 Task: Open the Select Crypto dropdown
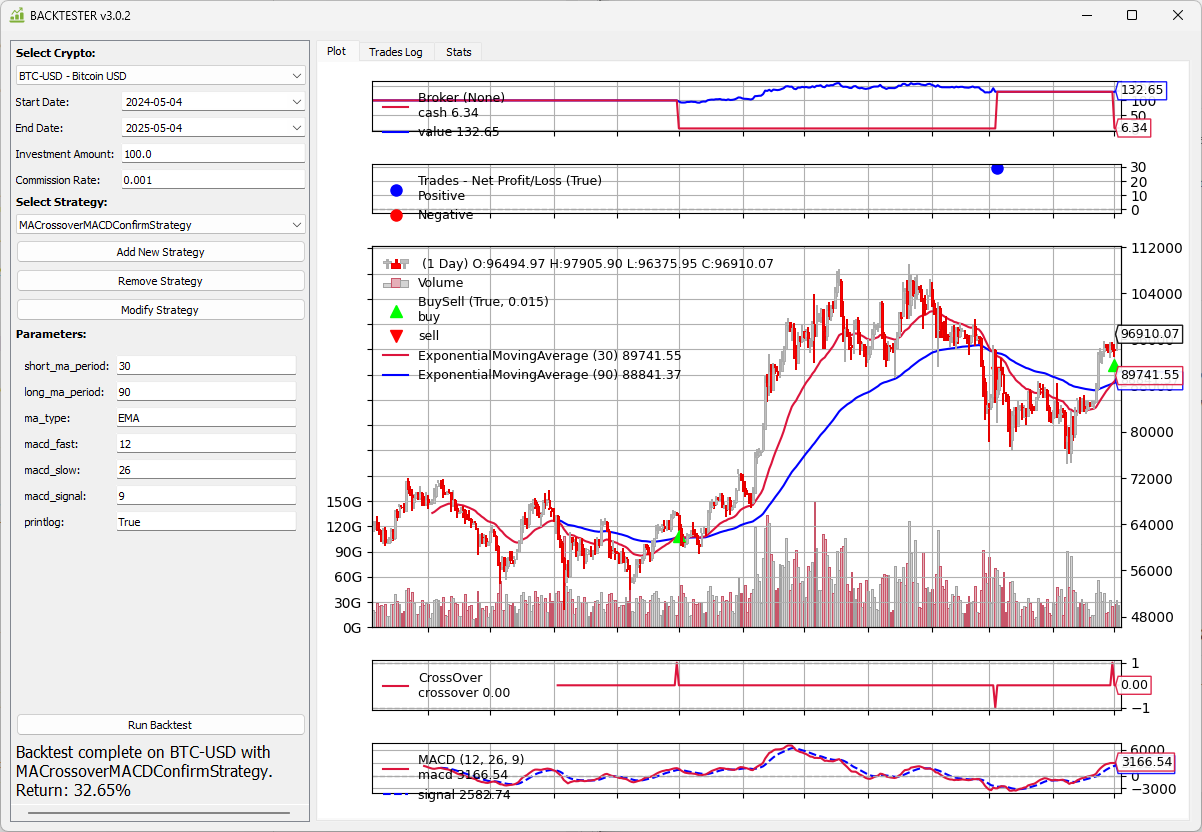click(x=160, y=76)
